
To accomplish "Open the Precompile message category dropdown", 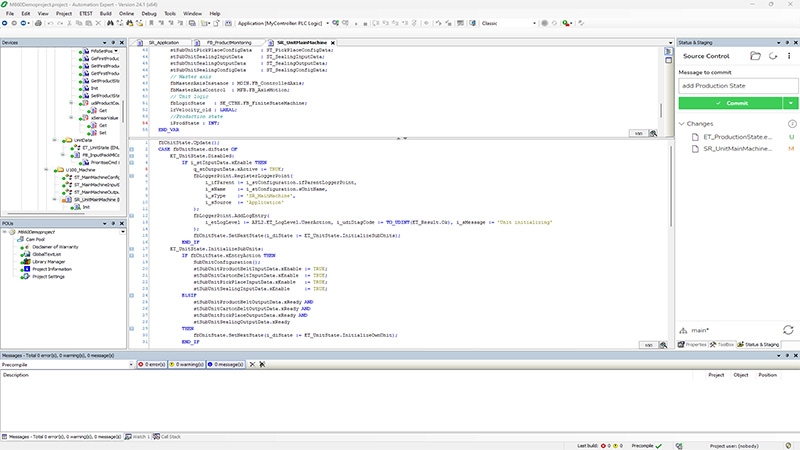I will click(x=130, y=365).
